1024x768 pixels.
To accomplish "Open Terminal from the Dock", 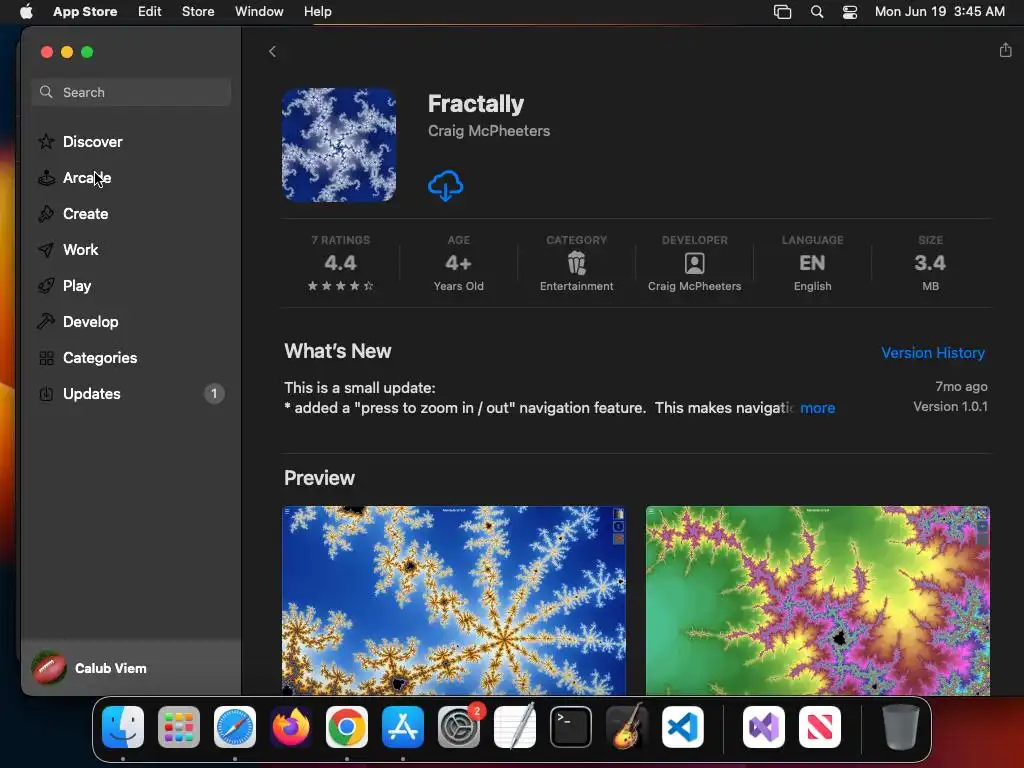I will coord(571,727).
